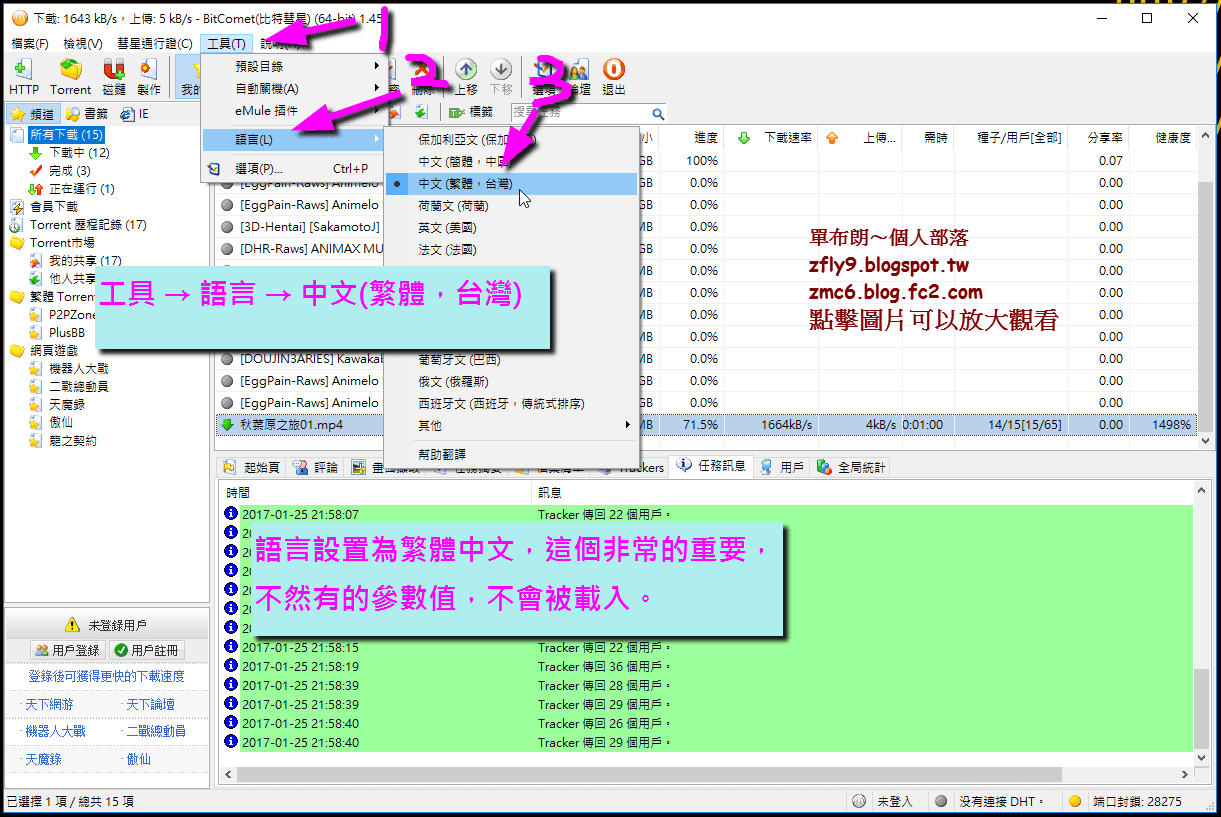The image size is (1221, 817).
Task: Click the 下移 move down icon
Action: tap(501, 69)
